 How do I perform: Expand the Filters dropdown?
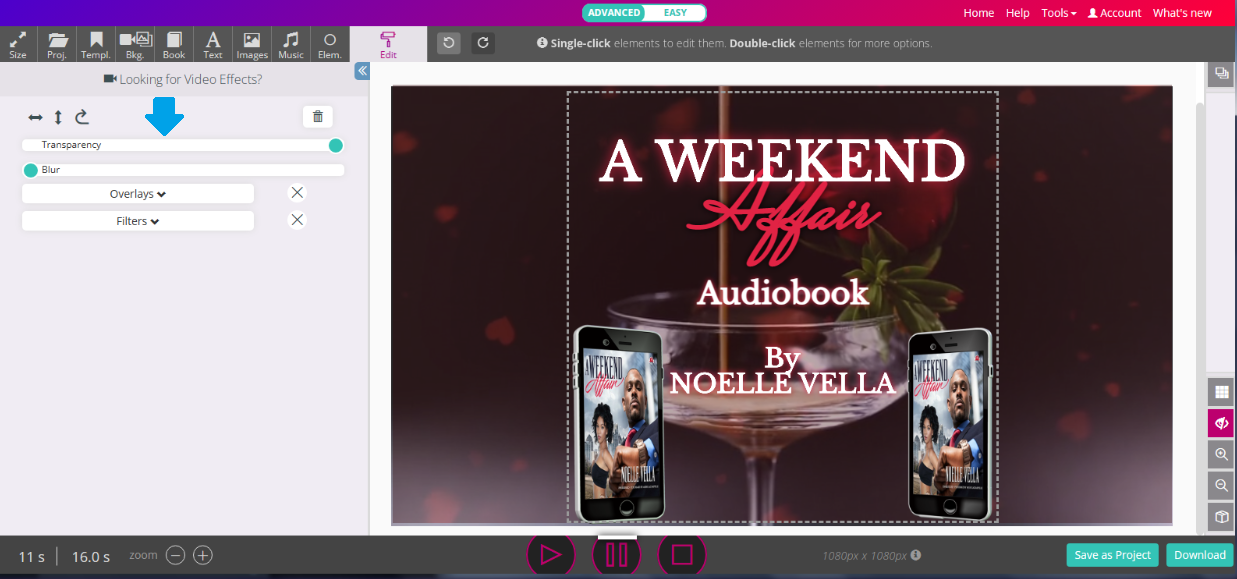tap(138, 221)
